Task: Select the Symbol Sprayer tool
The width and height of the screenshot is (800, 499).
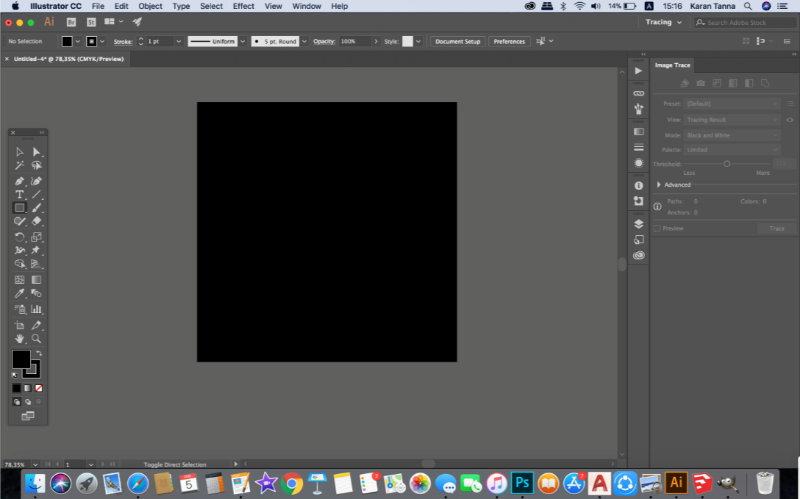Action: click(19, 309)
